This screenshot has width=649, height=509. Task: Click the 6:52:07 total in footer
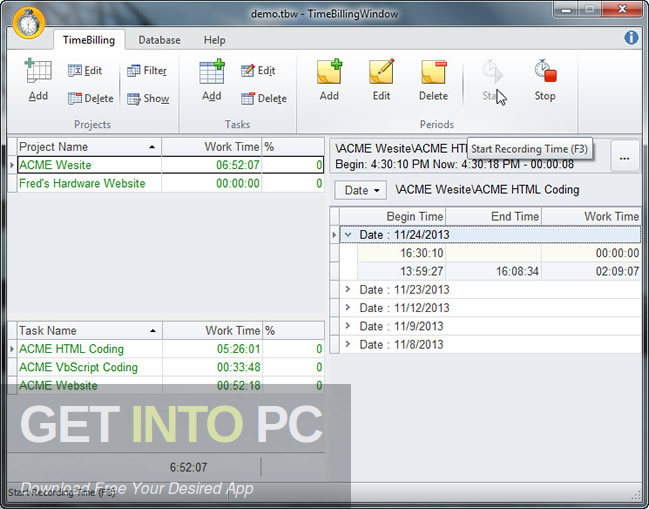(x=188, y=468)
